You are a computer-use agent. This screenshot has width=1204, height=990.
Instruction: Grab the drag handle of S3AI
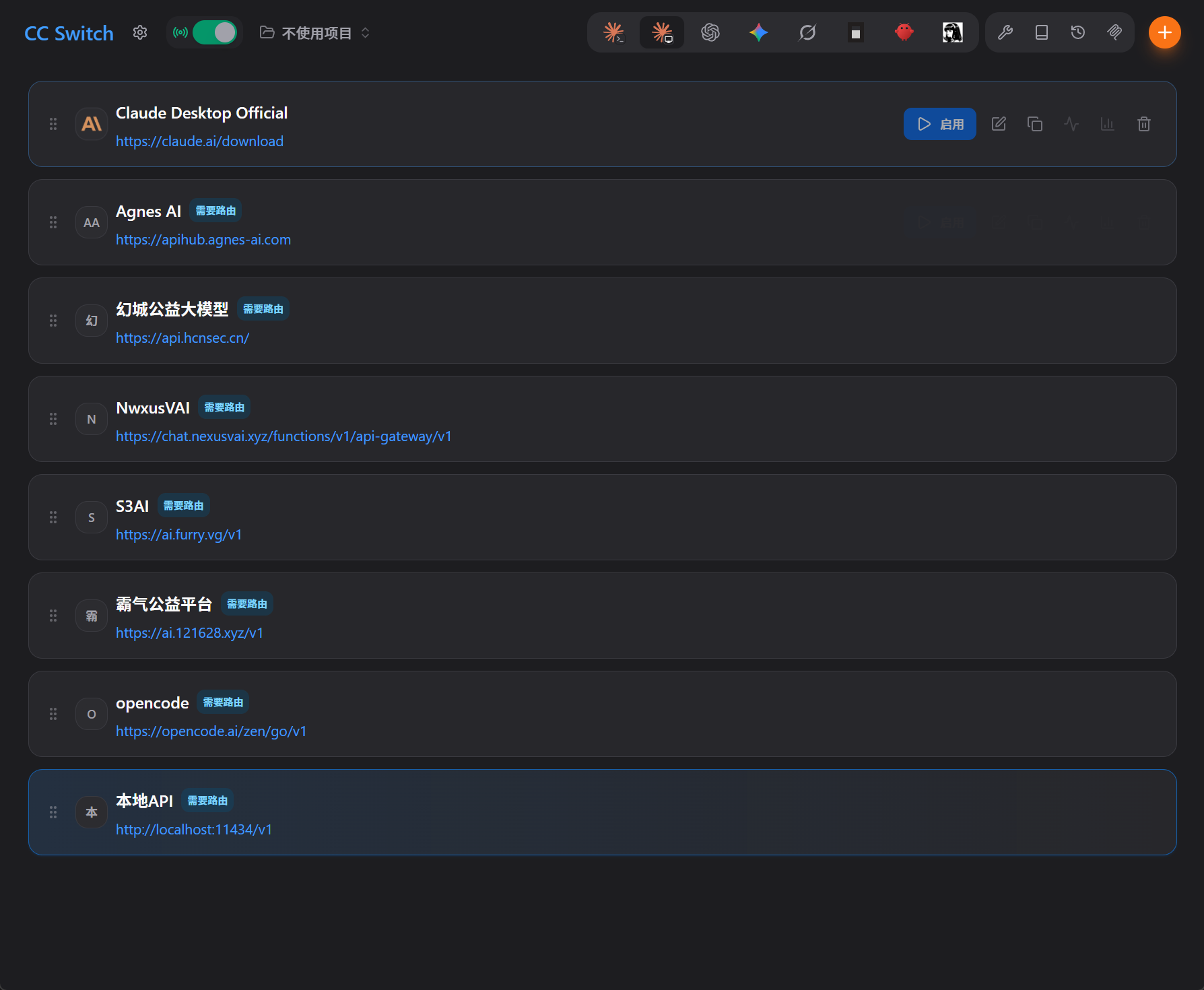click(x=53, y=517)
